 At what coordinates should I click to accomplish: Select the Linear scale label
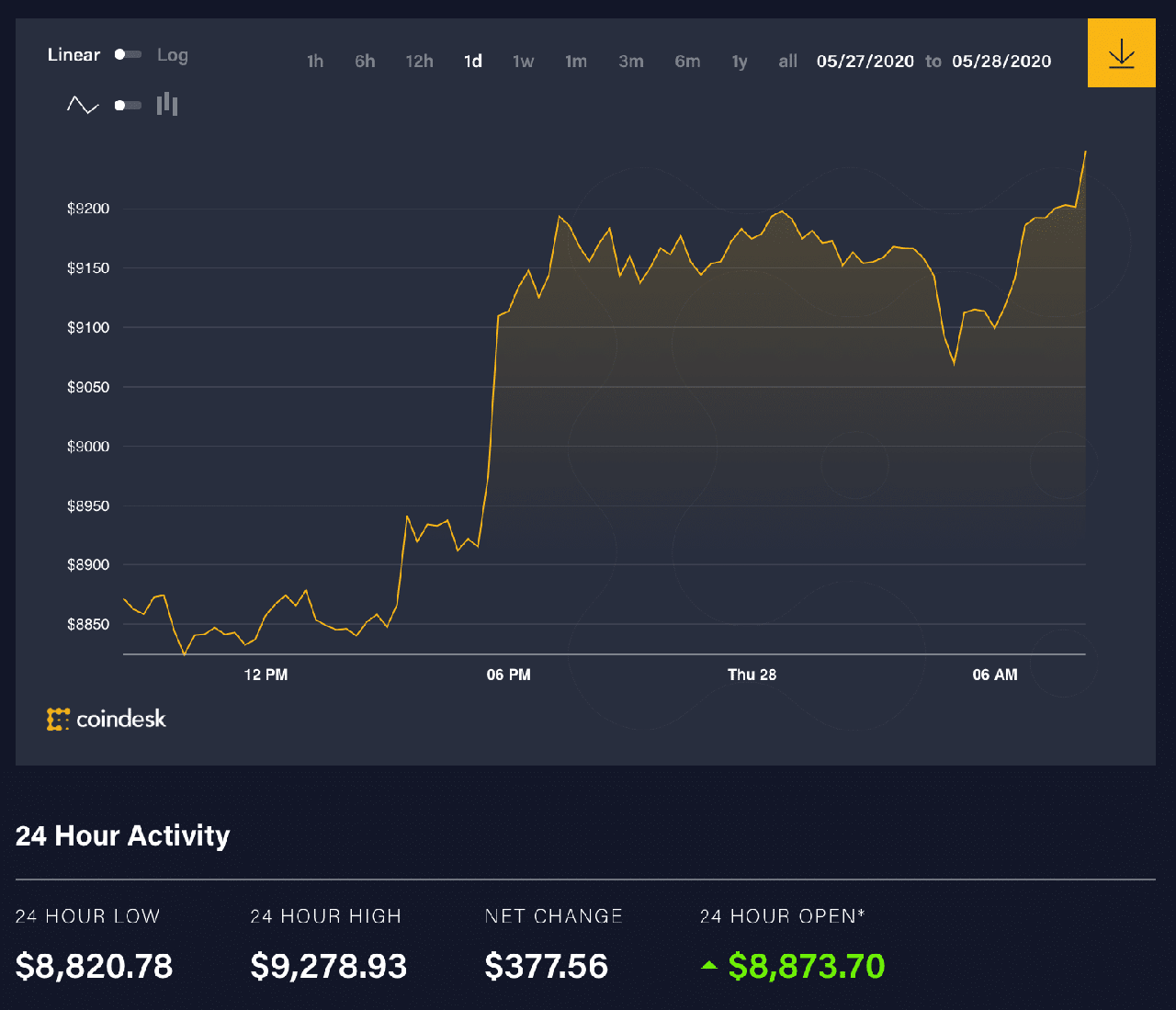pyautogui.click(x=73, y=54)
